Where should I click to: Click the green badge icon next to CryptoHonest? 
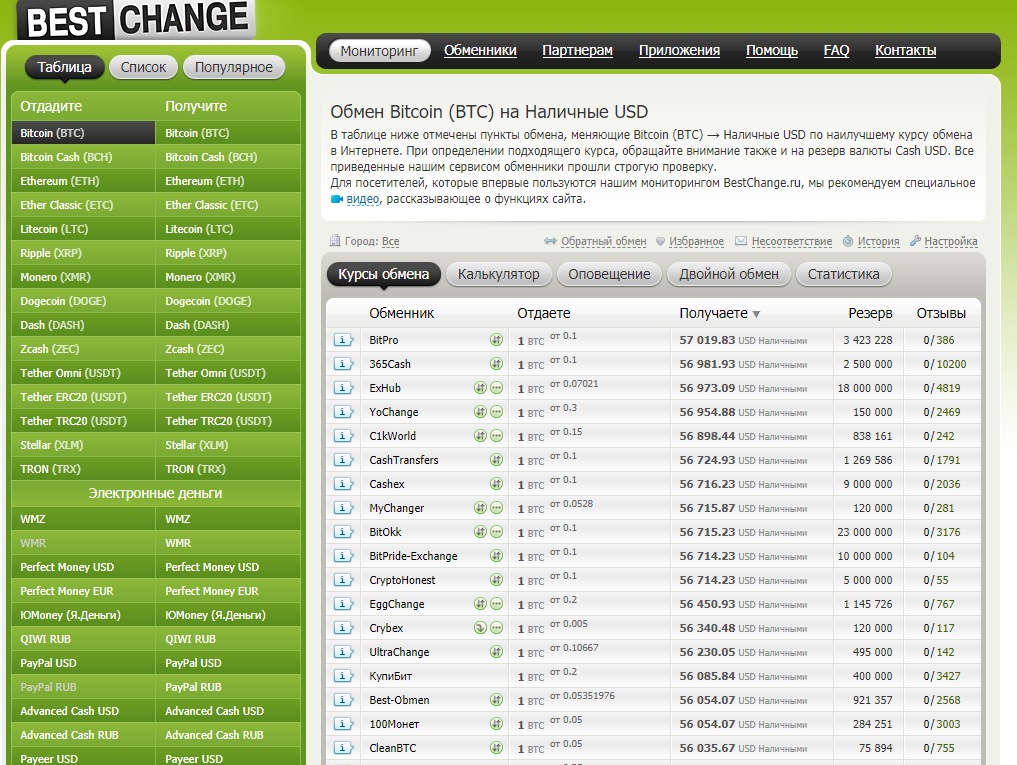pos(496,580)
